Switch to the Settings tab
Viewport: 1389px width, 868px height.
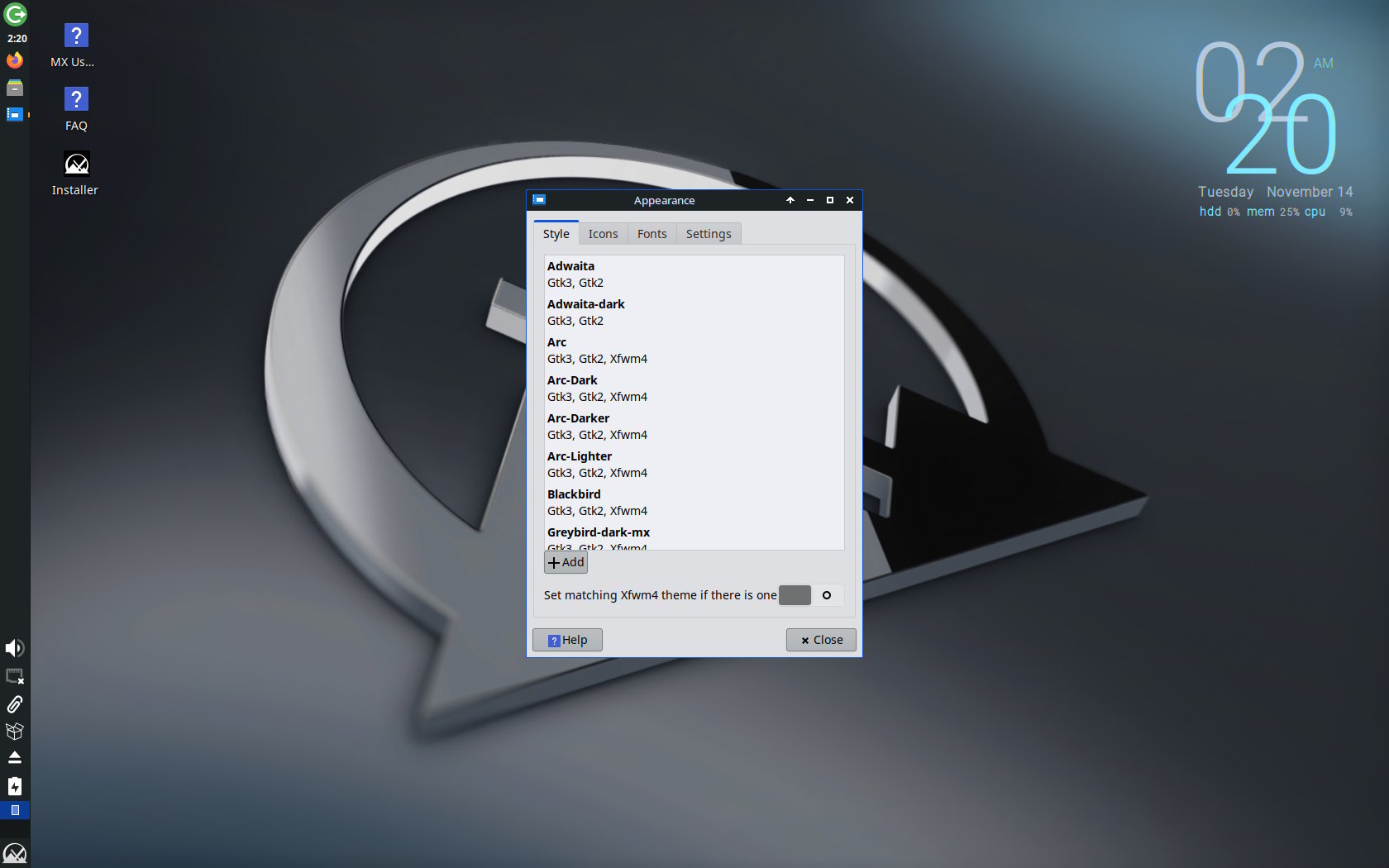point(709,234)
